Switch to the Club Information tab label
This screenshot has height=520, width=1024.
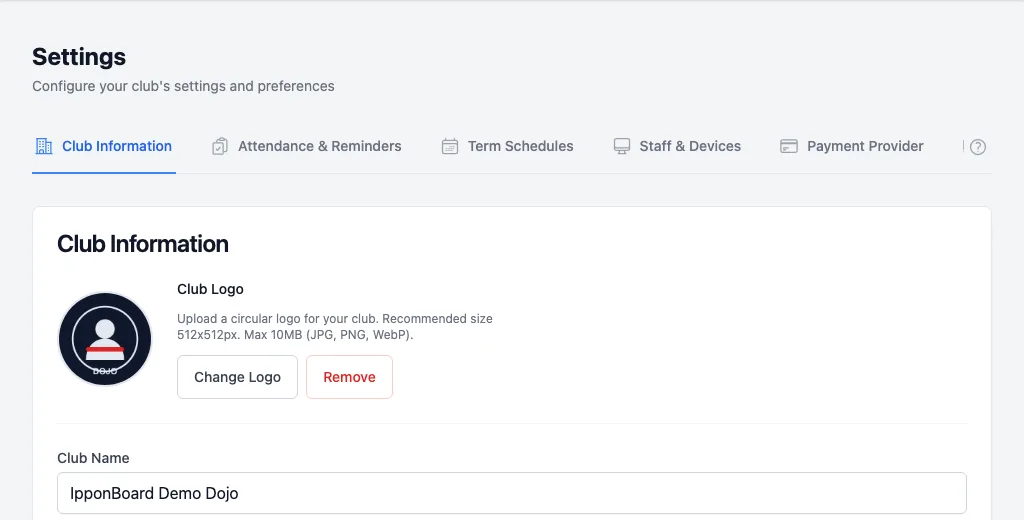pyautogui.click(x=117, y=146)
